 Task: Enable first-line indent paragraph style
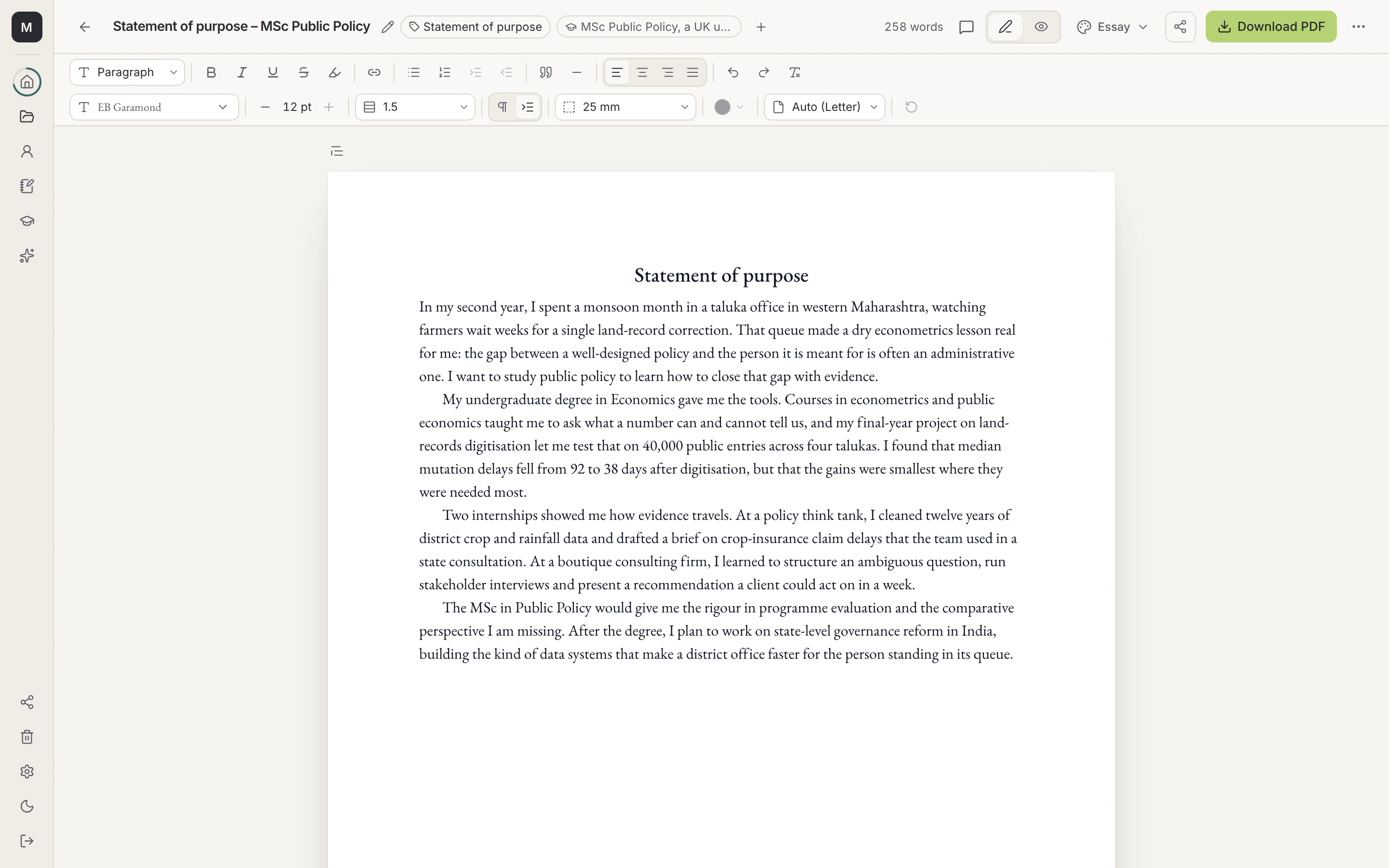tap(528, 107)
